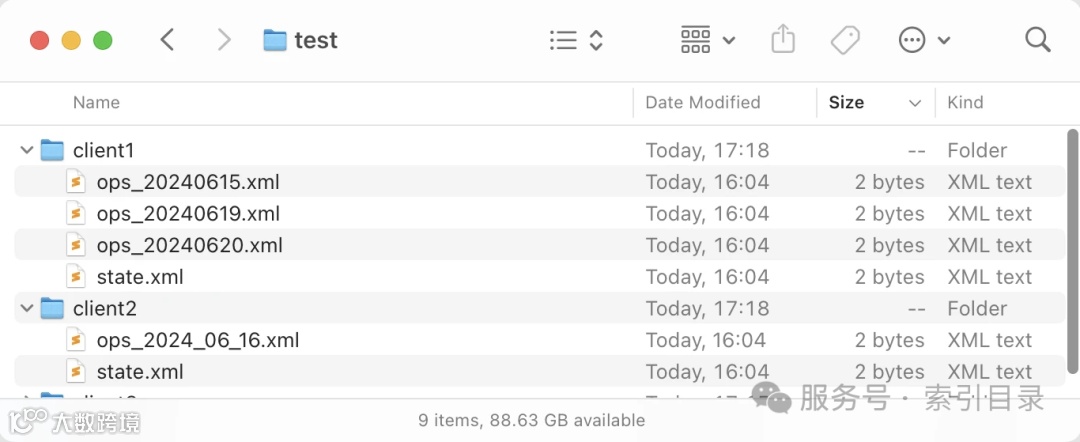This screenshot has width=1080, height=442.
Task: Sort by the Name column
Action: click(96, 102)
